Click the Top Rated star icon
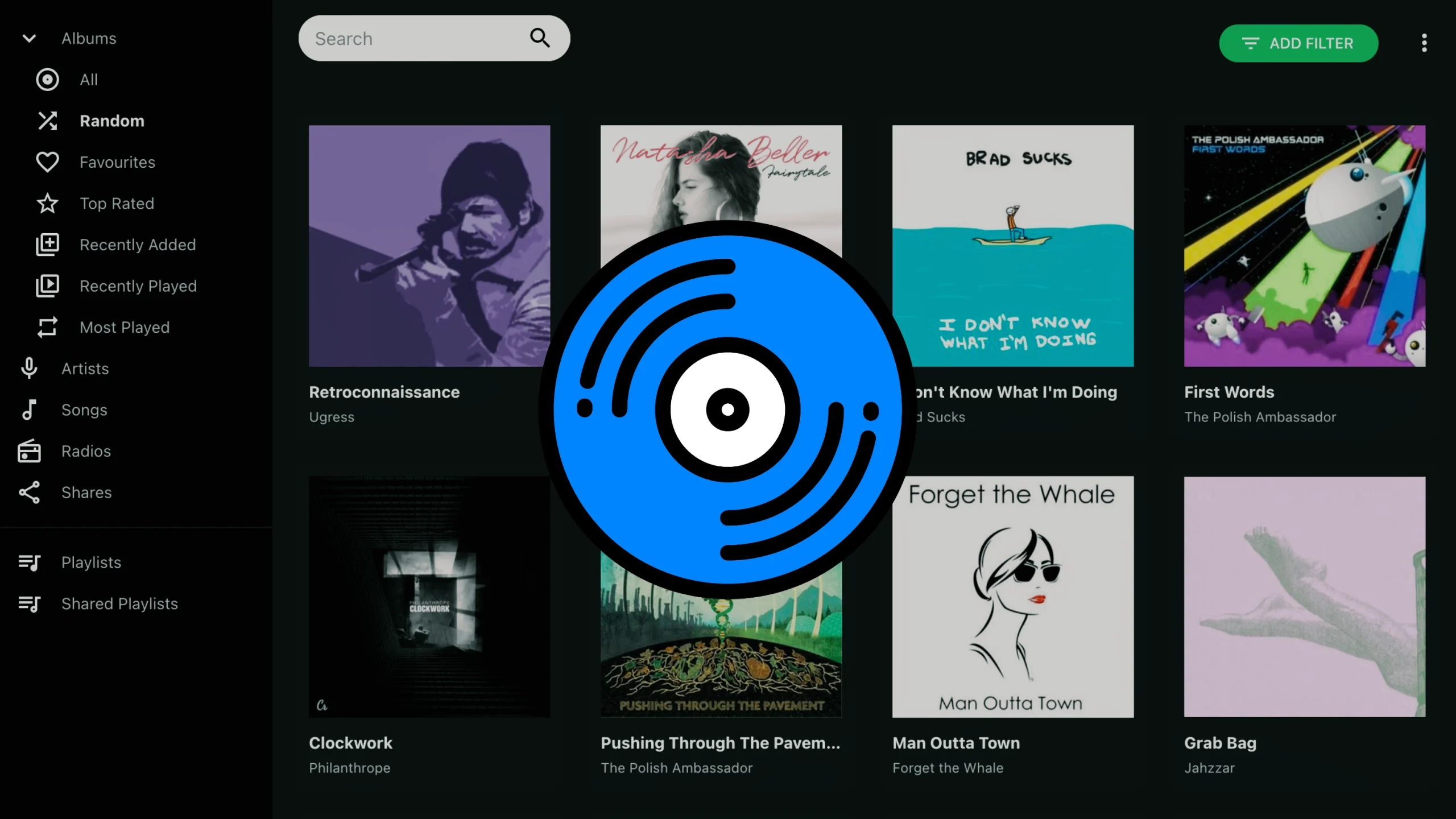This screenshot has height=819, width=1456. tap(47, 204)
